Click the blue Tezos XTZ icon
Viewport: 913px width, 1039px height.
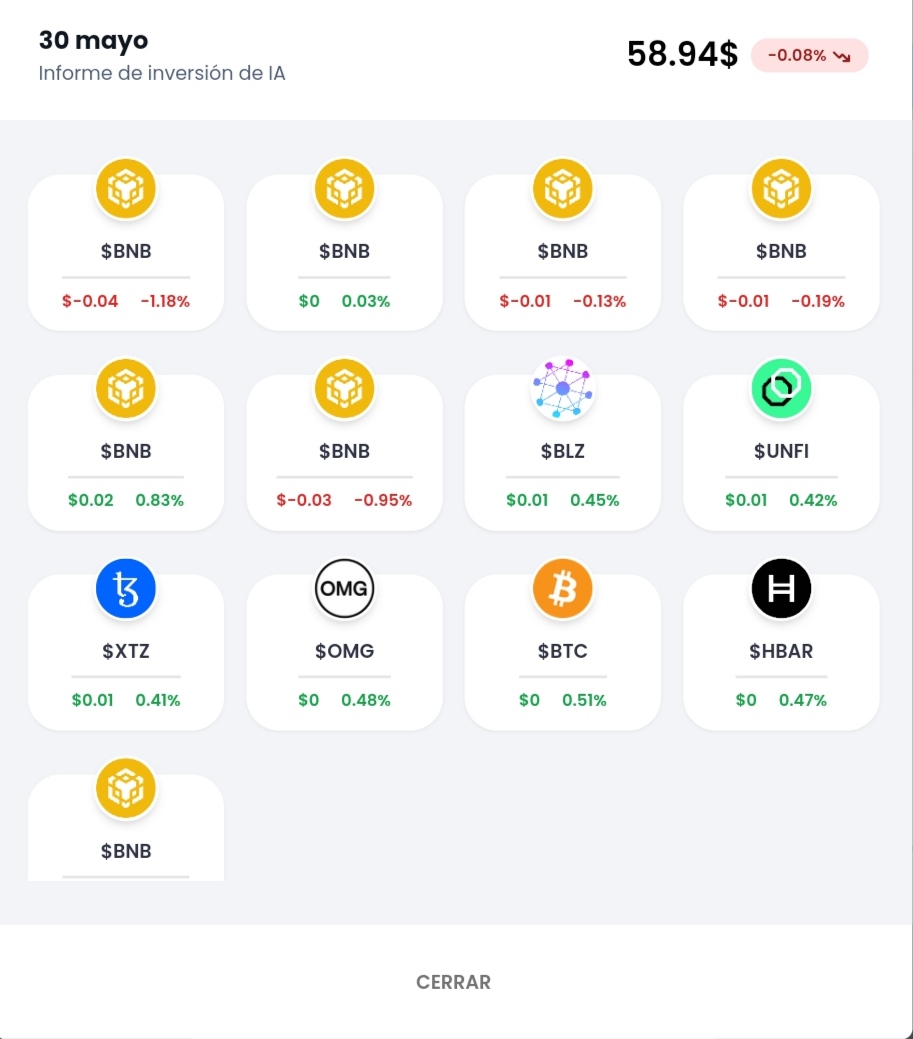click(126, 588)
